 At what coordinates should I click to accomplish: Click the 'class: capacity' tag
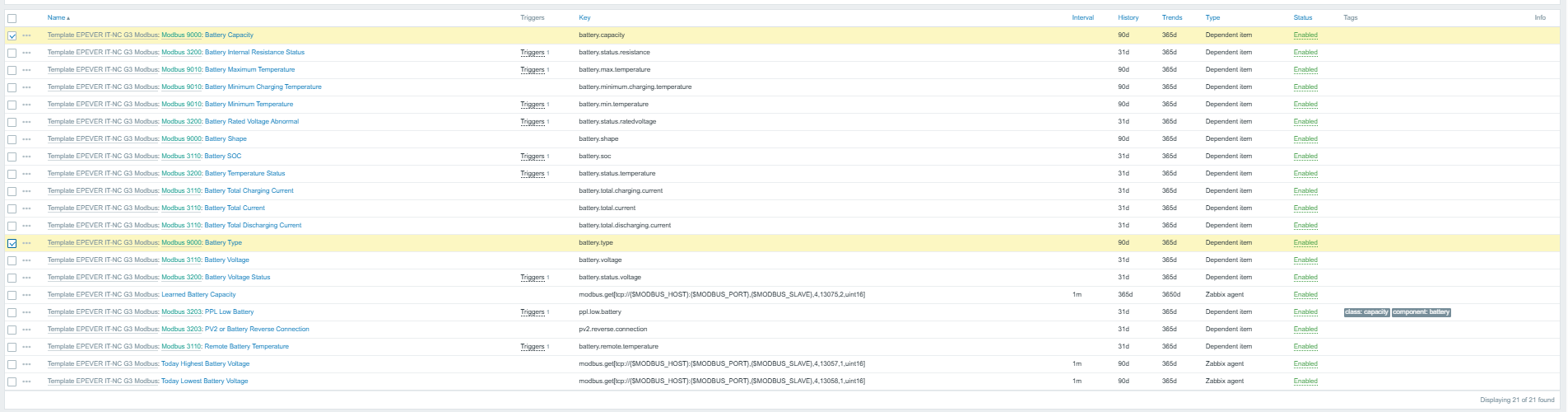[x=1366, y=312]
